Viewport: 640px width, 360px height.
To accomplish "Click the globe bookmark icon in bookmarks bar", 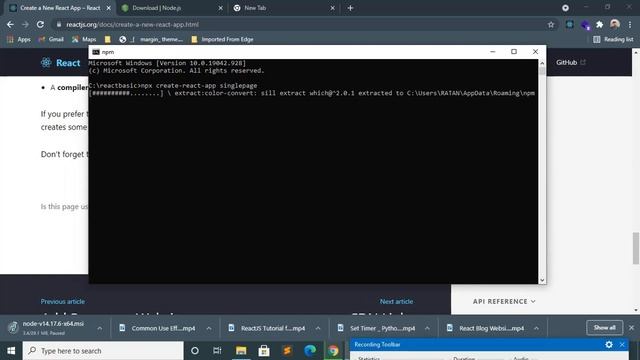I will tap(122, 39).
